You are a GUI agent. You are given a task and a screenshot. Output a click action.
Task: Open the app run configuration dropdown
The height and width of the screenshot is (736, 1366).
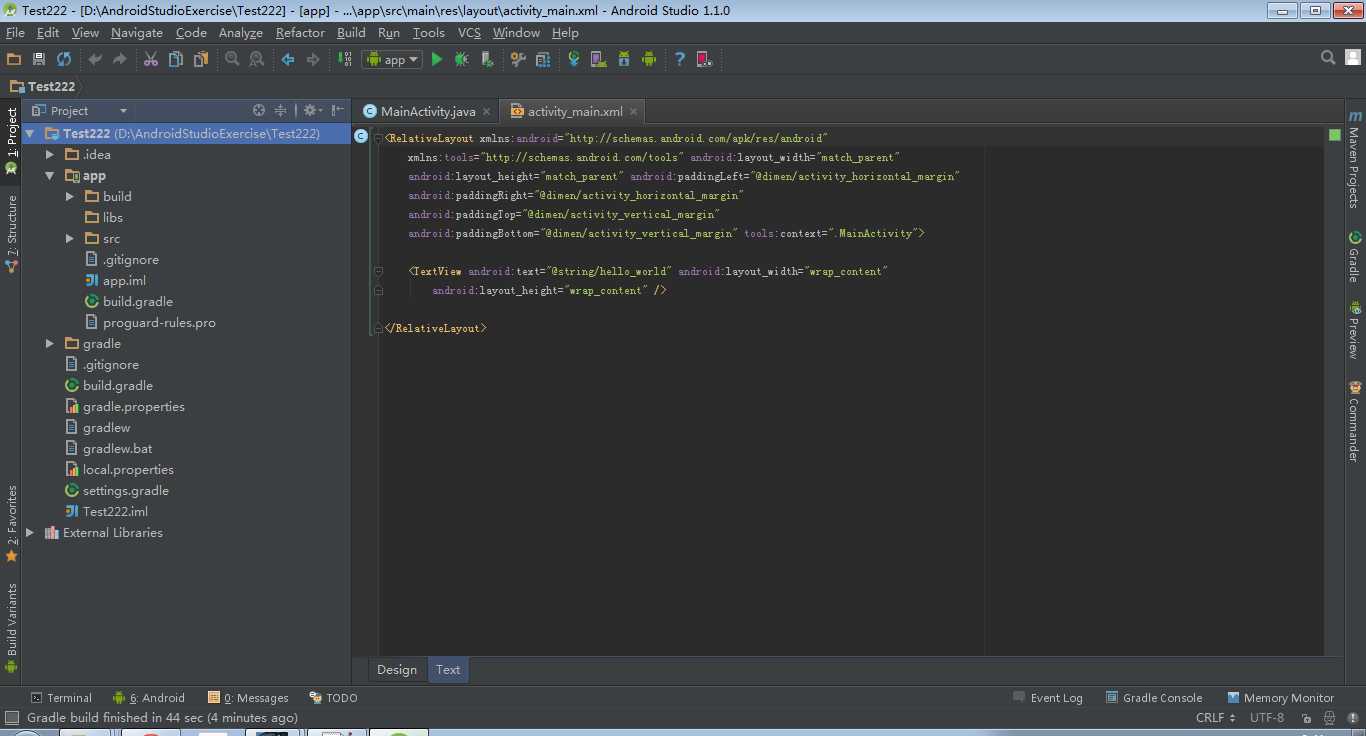[x=392, y=59]
